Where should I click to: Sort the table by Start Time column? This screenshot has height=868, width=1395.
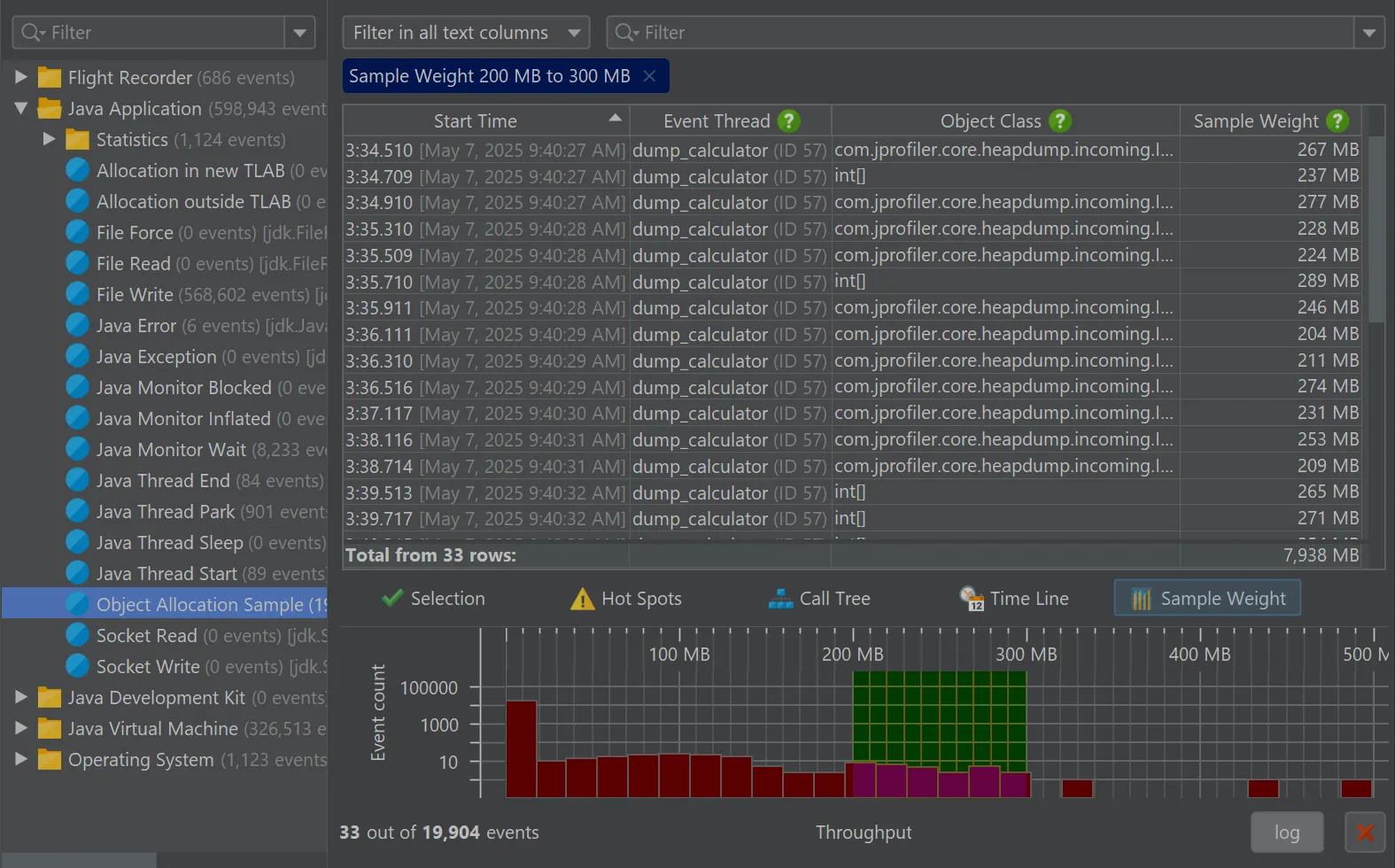click(476, 121)
